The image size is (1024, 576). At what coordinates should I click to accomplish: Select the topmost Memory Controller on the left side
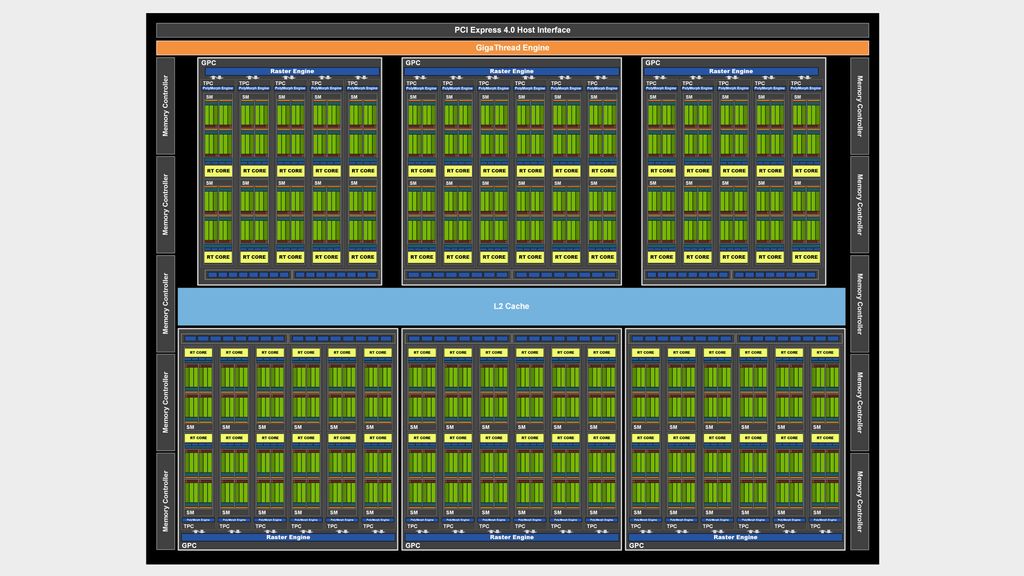click(x=165, y=106)
